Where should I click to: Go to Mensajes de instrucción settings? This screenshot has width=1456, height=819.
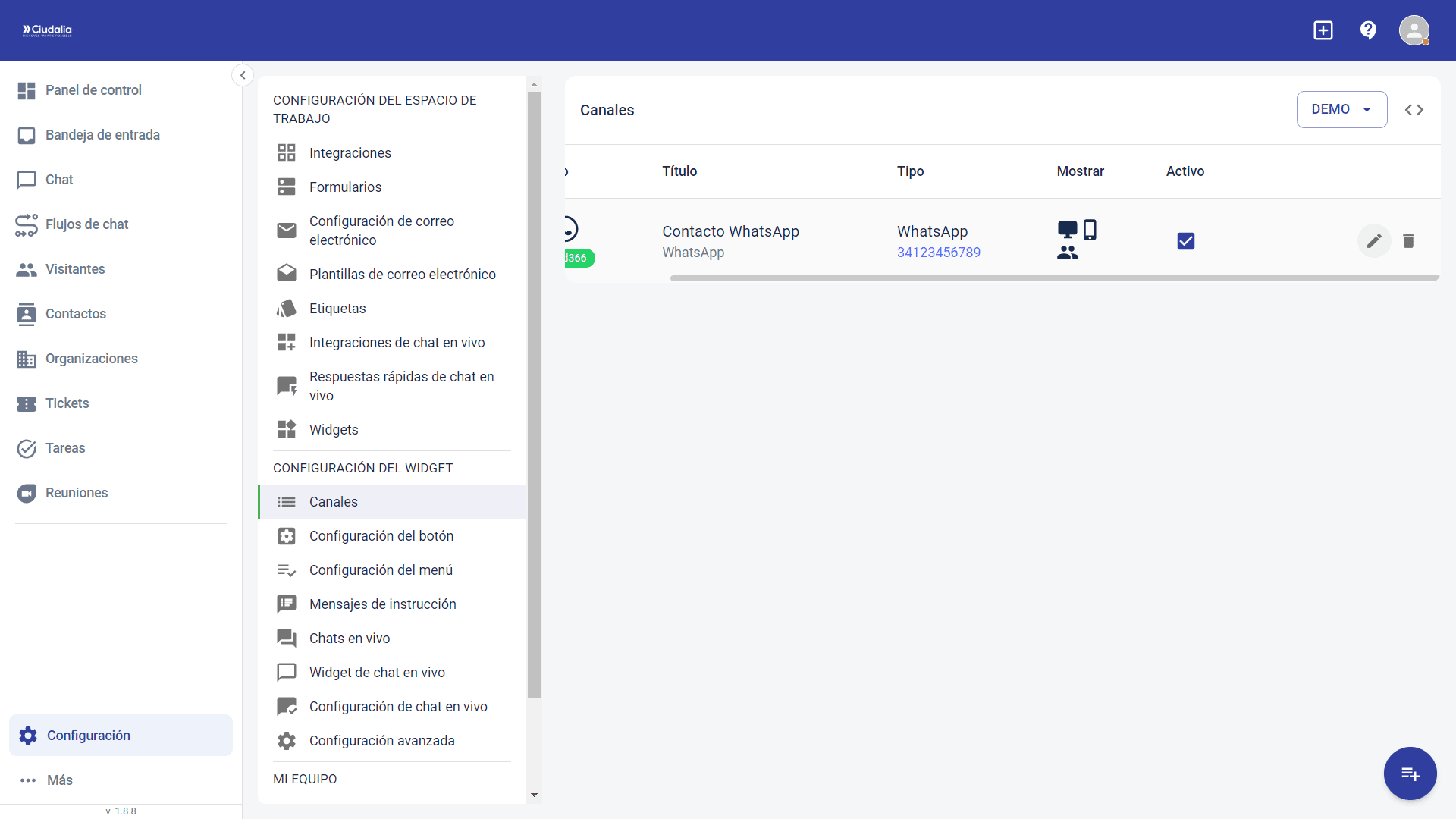pos(382,604)
